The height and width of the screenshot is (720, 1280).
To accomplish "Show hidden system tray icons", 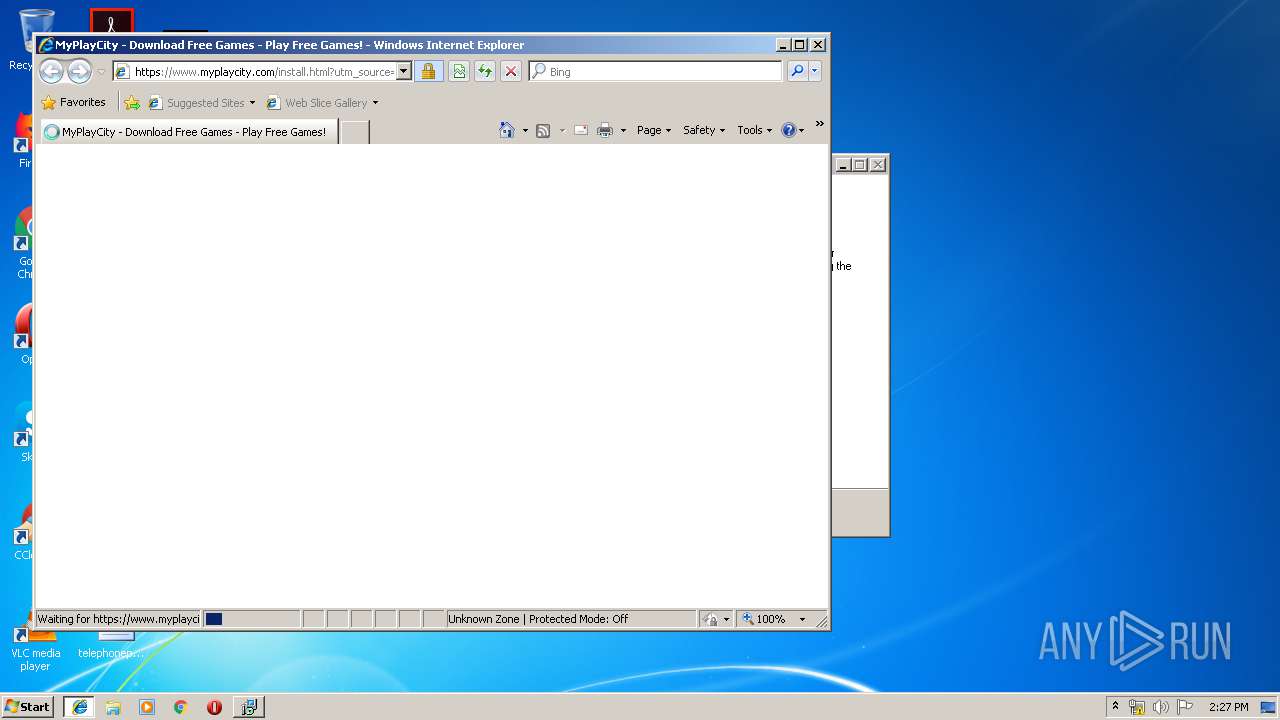I will 1115,706.
